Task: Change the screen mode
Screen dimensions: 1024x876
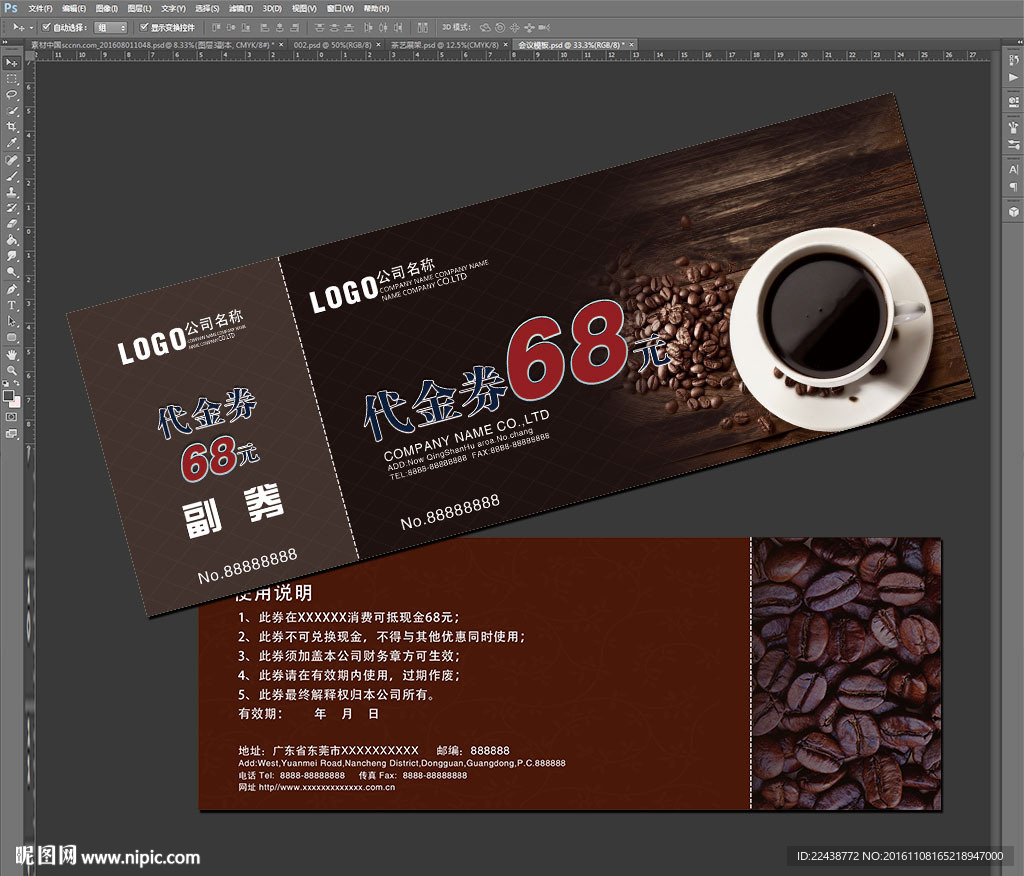Action: click(x=11, y=433)
